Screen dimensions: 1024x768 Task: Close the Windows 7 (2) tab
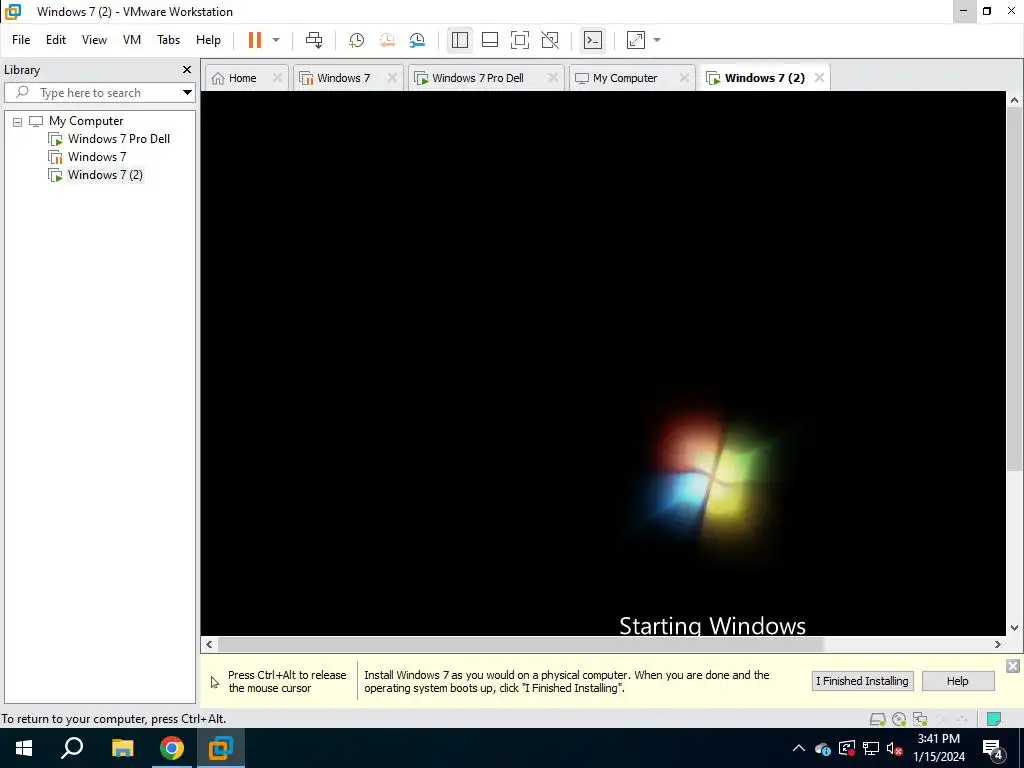[x=819, y=78]
